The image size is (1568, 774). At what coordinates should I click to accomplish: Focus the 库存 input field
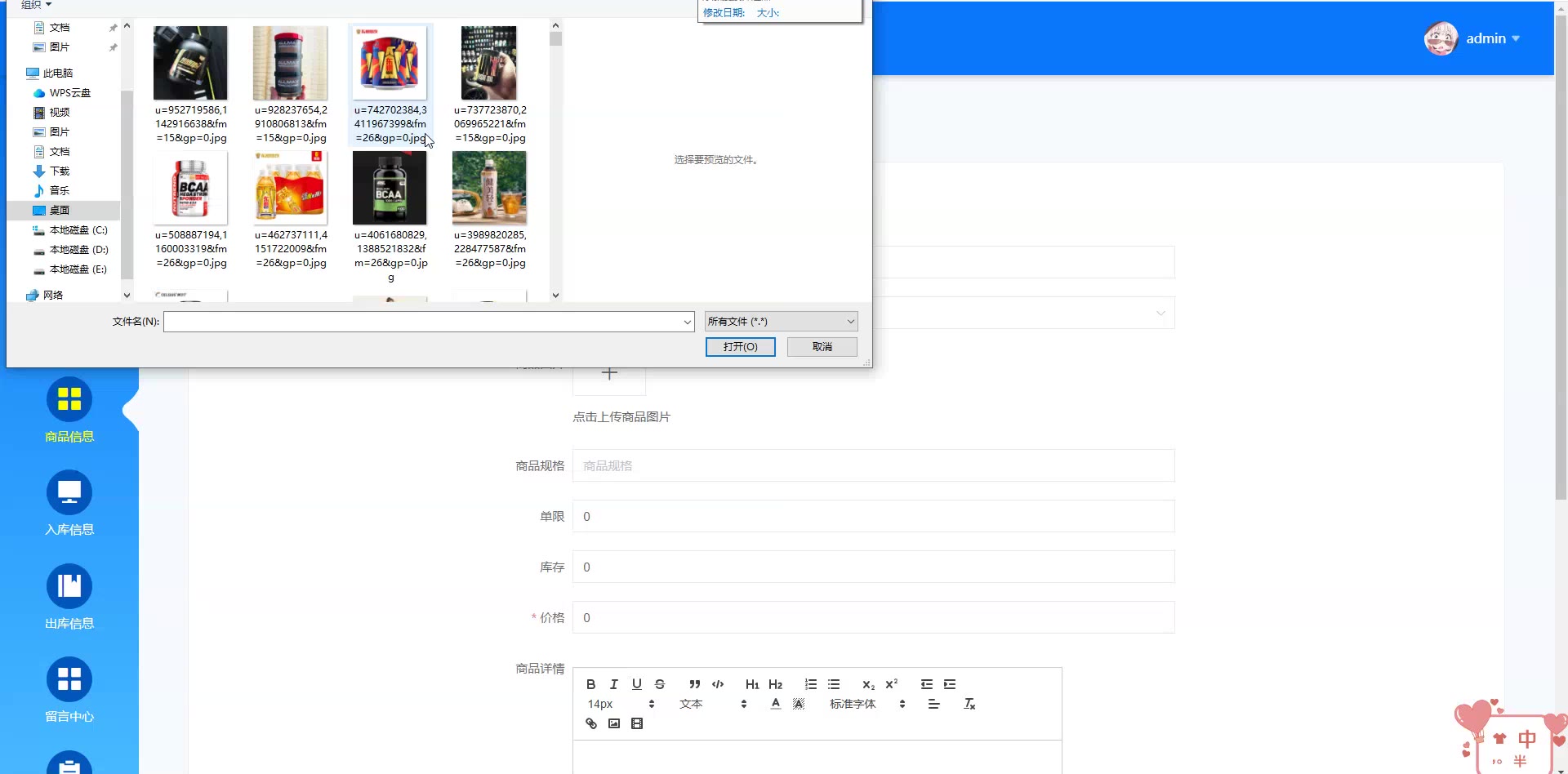coord(874,567)
